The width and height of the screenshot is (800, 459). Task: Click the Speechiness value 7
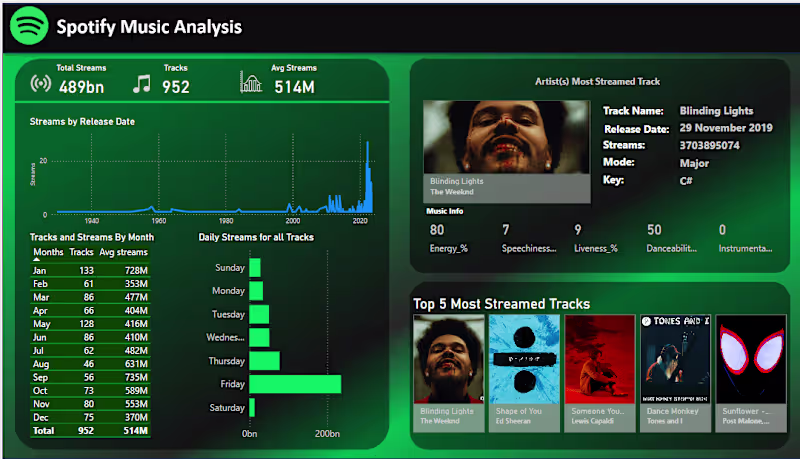506,230
